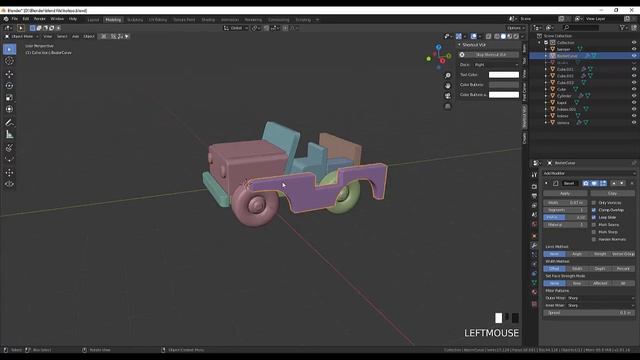
Task: Apply the Bevel modifier
Action: click(x=565, y=193)
